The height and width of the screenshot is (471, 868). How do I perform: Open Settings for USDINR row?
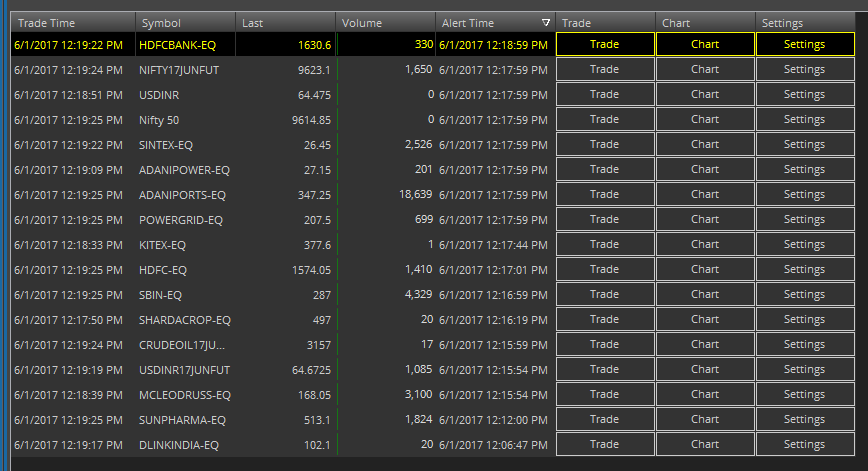click(805, 95)
